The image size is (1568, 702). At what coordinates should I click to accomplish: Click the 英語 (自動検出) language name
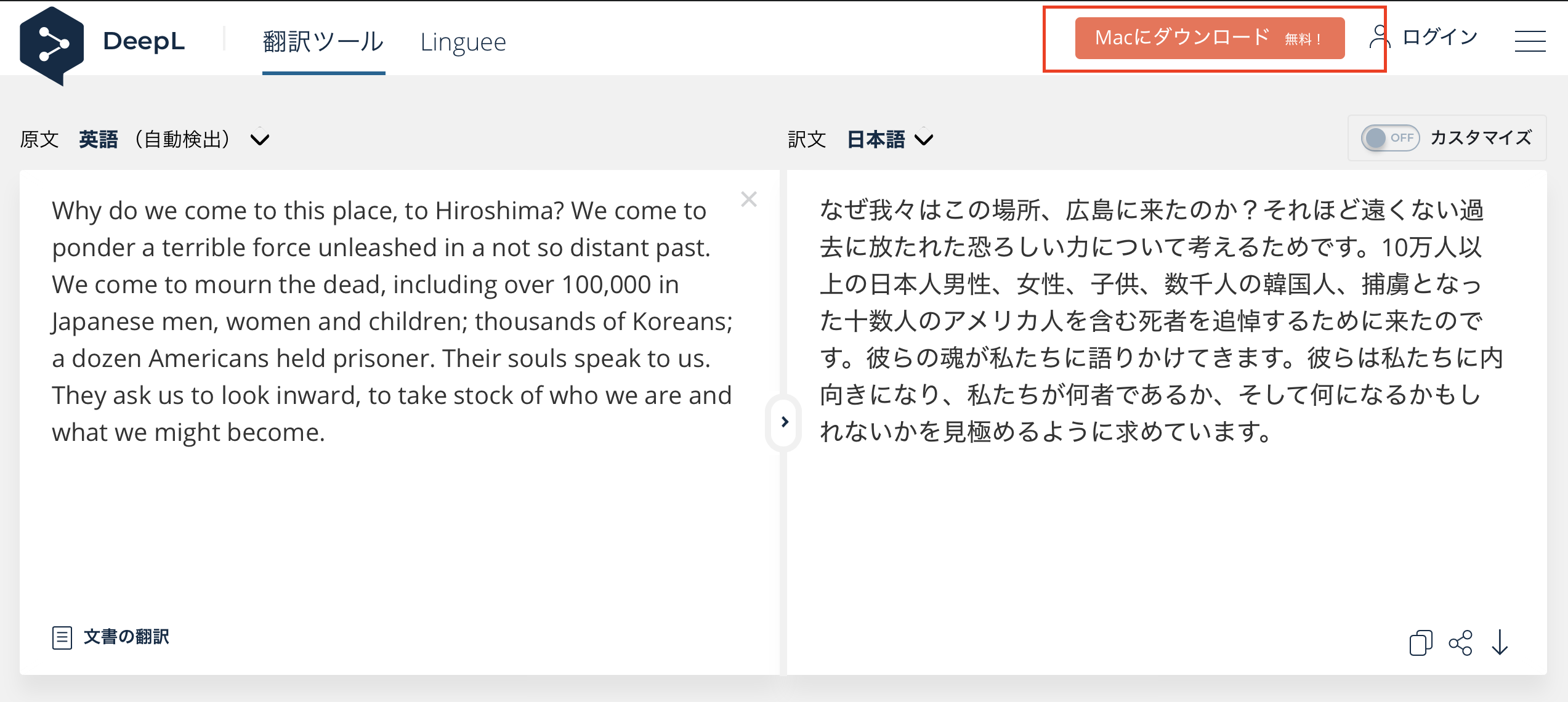pyautogui.click(x=155, y=139)
